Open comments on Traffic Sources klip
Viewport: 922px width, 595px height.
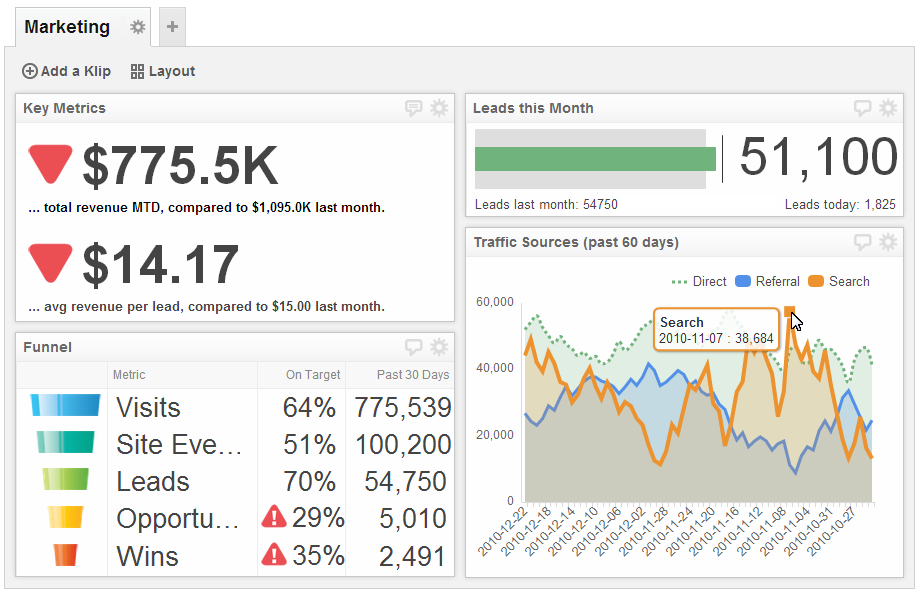863,242
